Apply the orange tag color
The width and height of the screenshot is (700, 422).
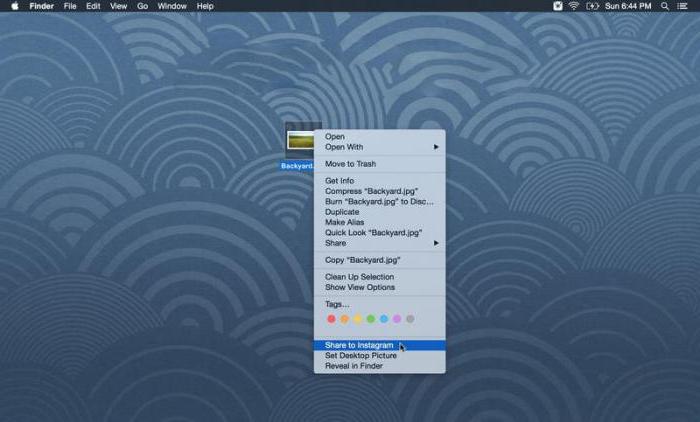(345, 319)
